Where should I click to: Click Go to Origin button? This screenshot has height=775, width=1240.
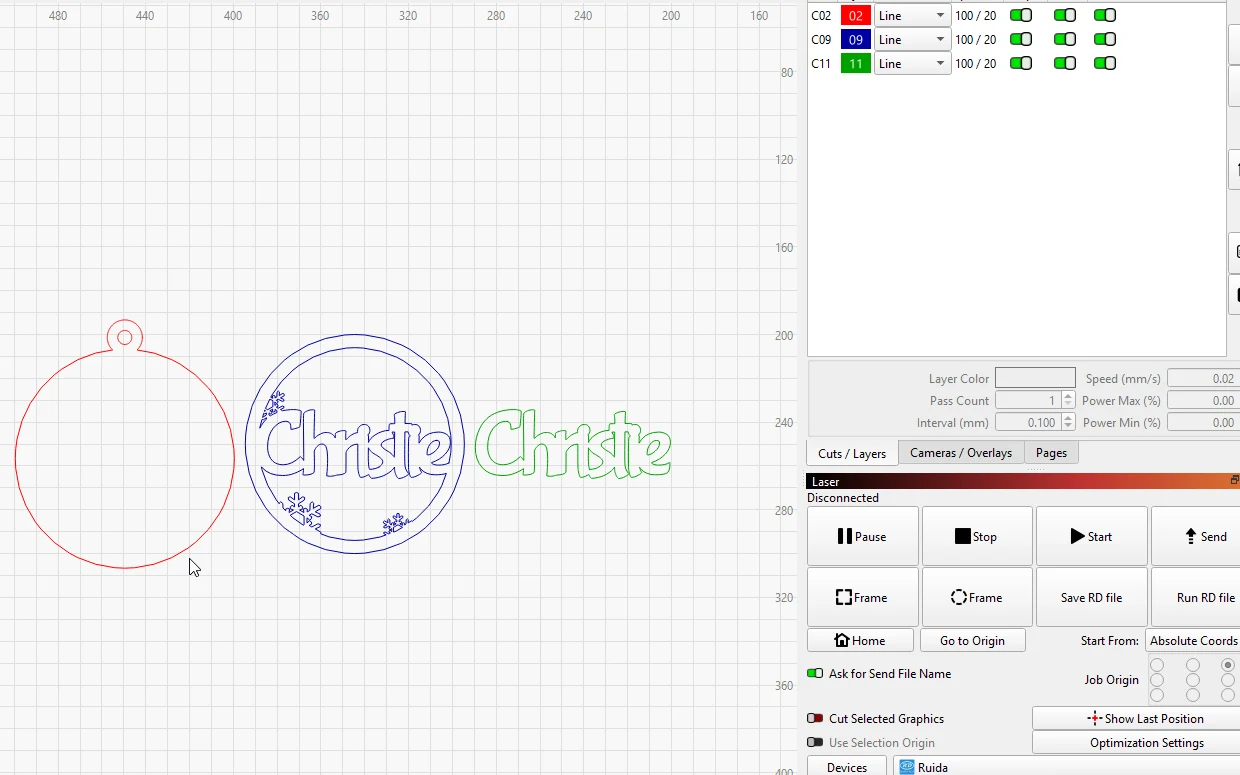click(x=973, y=640)
